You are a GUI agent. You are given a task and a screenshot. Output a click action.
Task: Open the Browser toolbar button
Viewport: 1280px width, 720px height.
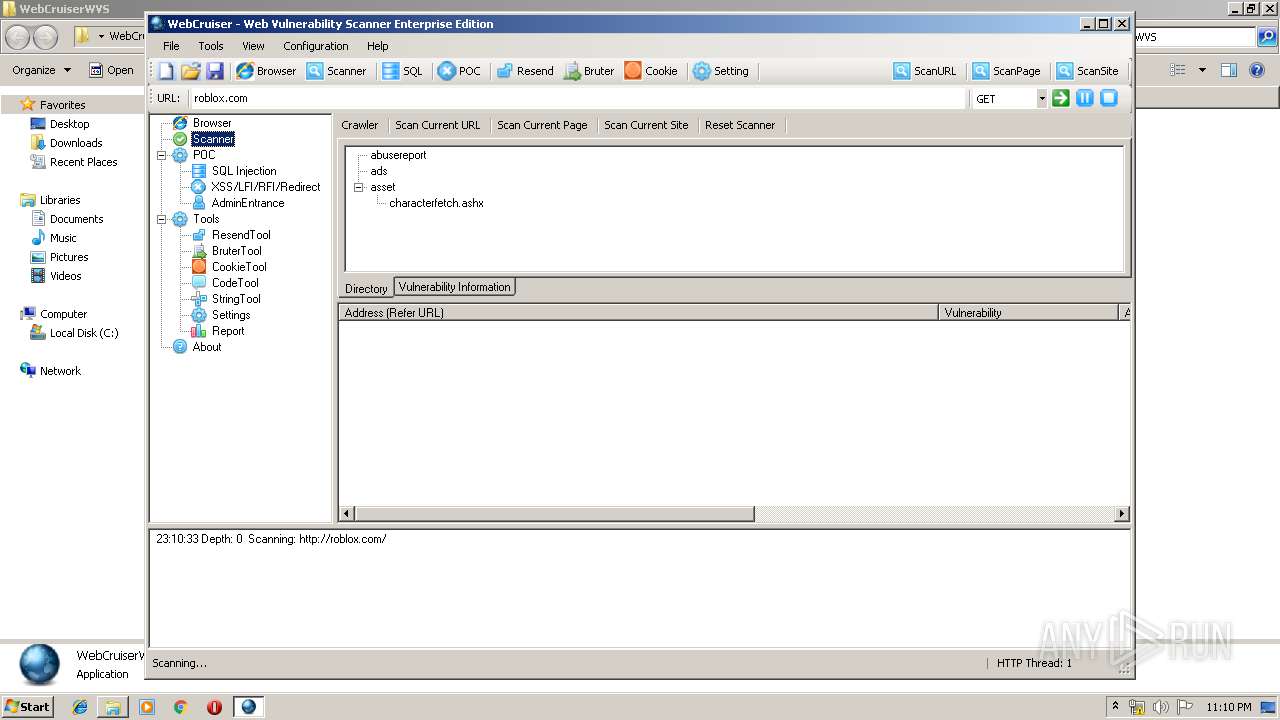pos(266,71)
